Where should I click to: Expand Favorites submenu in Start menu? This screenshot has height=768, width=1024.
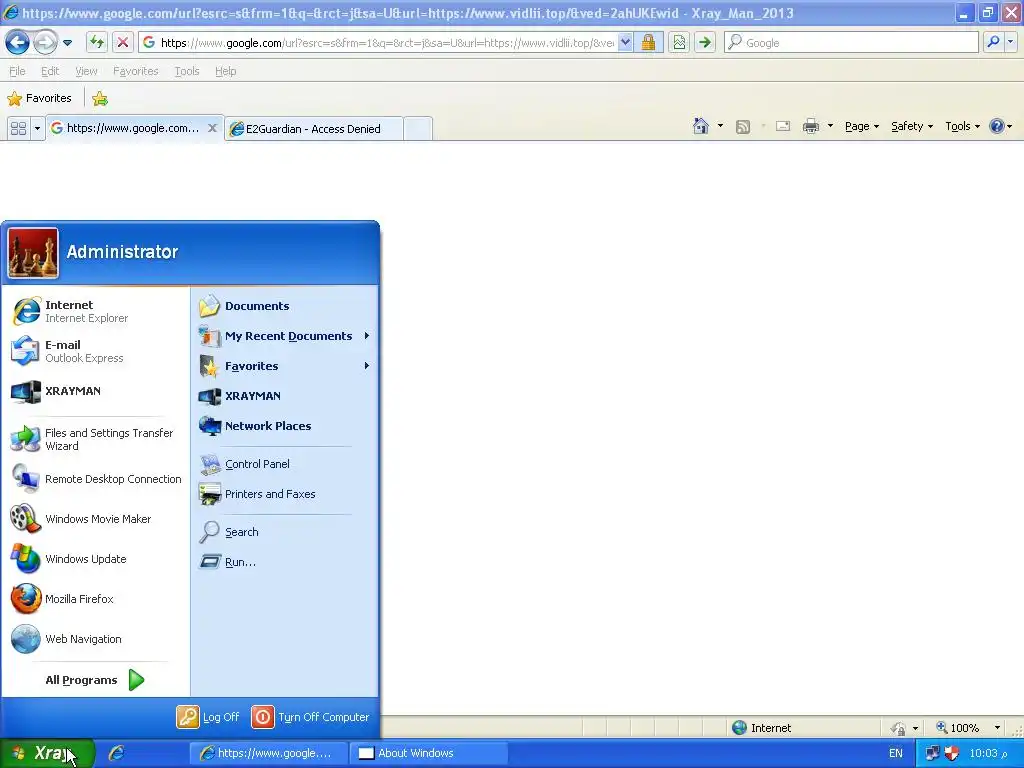point(285,366)
